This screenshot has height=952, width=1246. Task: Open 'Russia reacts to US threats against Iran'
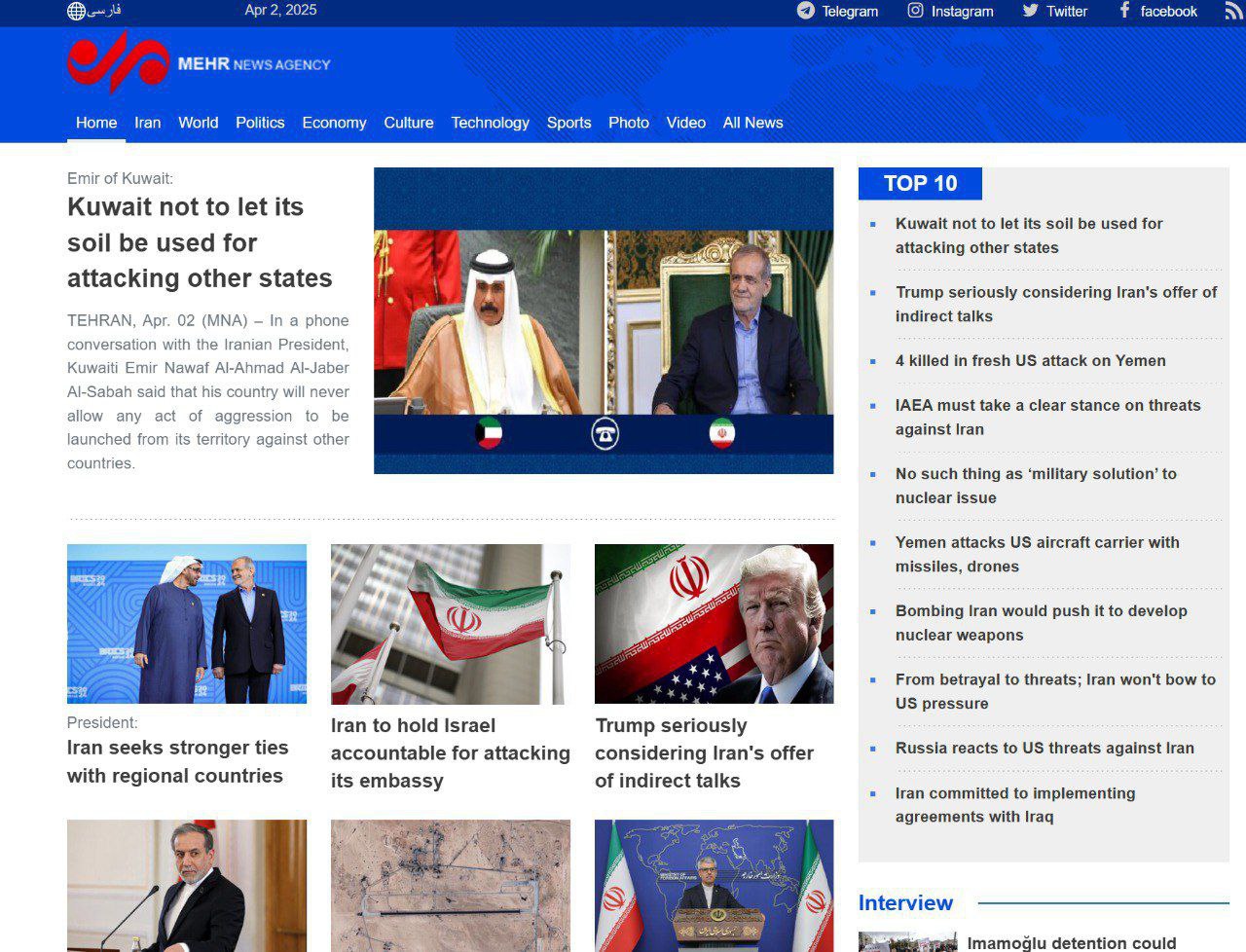(x=1044, y=749)
